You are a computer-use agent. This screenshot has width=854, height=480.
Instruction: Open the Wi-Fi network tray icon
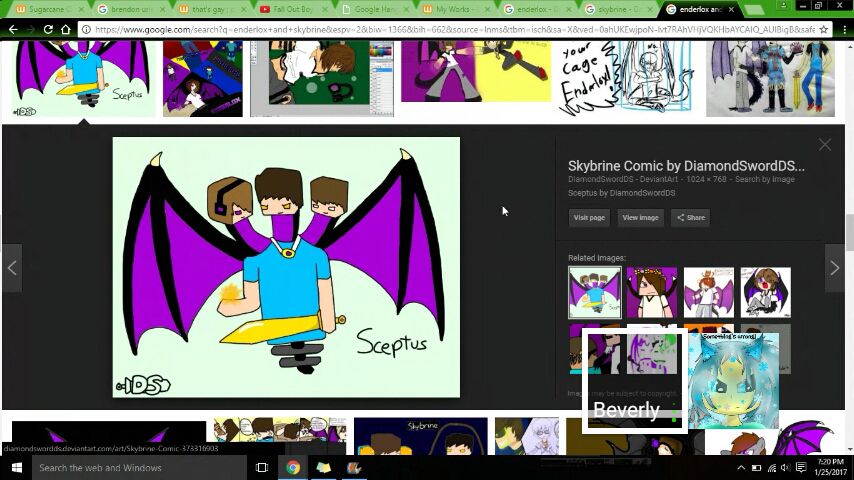[772, 467]
